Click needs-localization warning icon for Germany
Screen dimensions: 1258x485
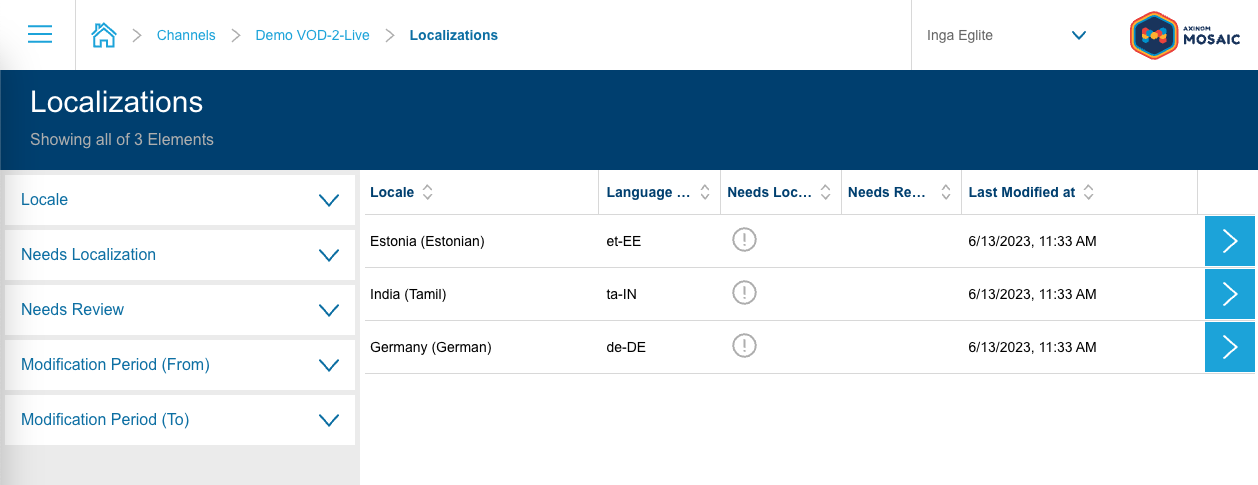click(x=744, y=346)
